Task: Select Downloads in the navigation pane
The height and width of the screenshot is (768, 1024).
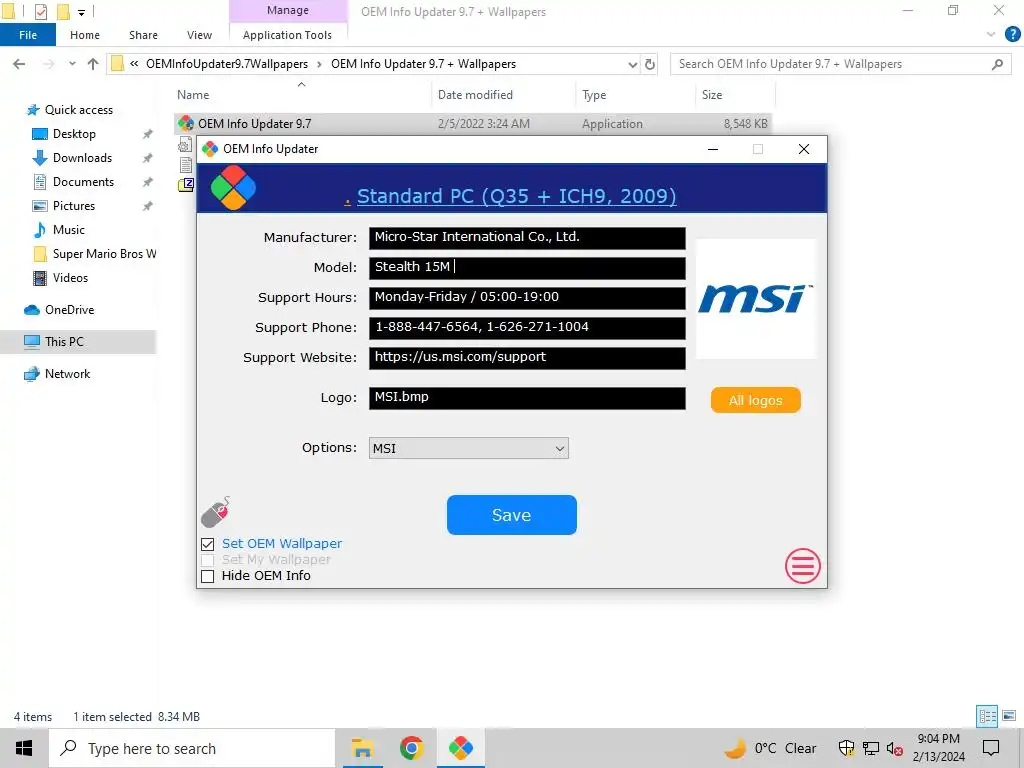Action: (82, 158)
